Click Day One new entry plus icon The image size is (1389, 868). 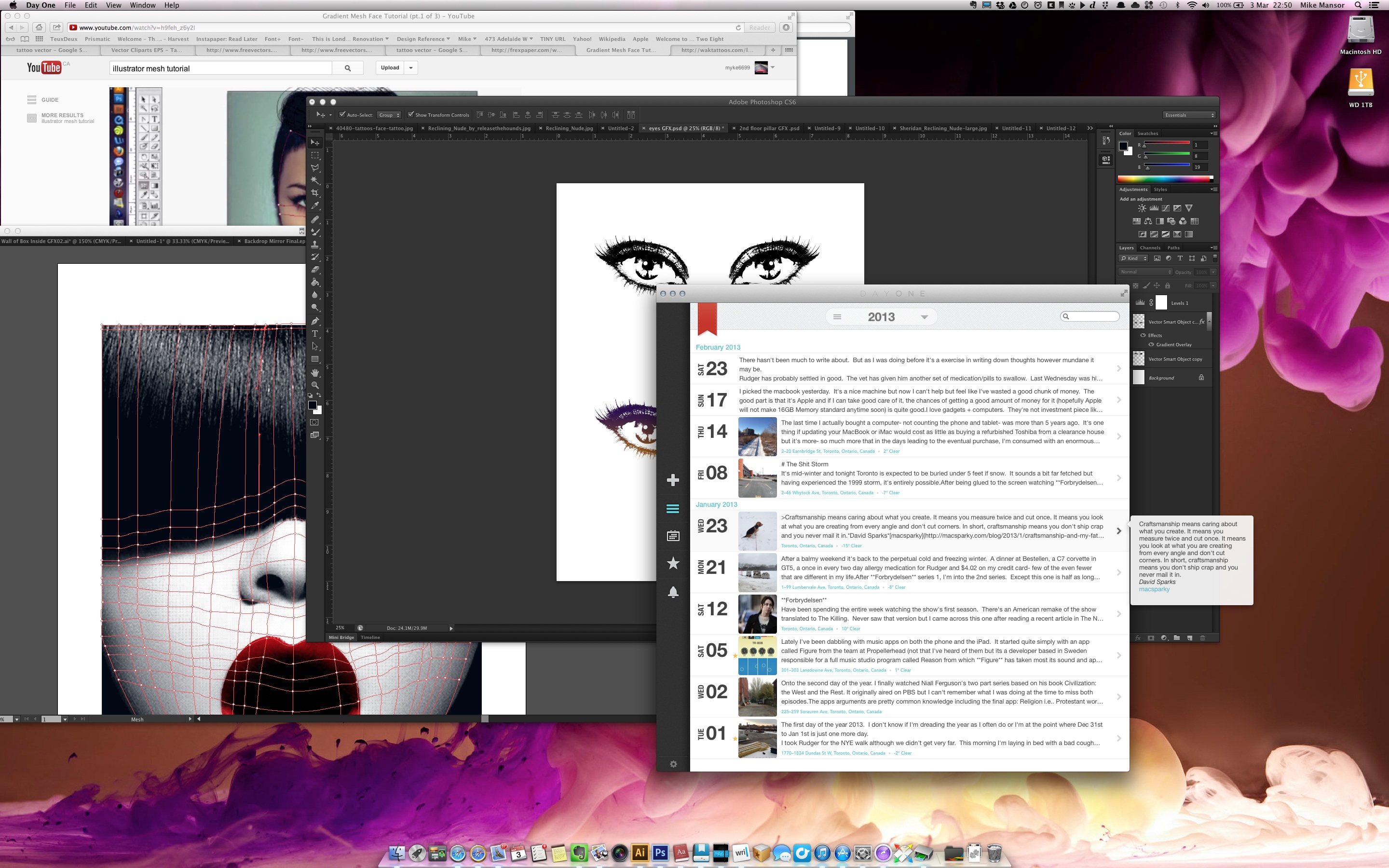tap(673, 480)
